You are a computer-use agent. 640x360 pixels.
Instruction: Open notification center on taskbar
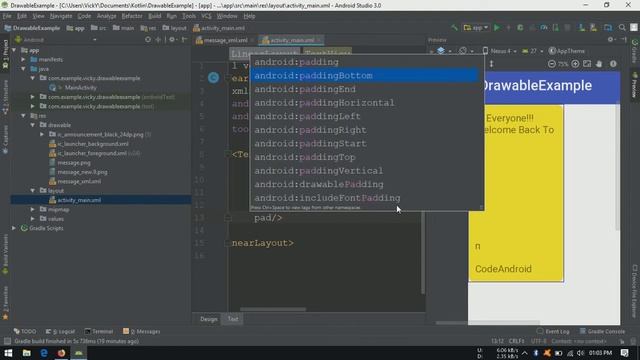click(624, 353)
